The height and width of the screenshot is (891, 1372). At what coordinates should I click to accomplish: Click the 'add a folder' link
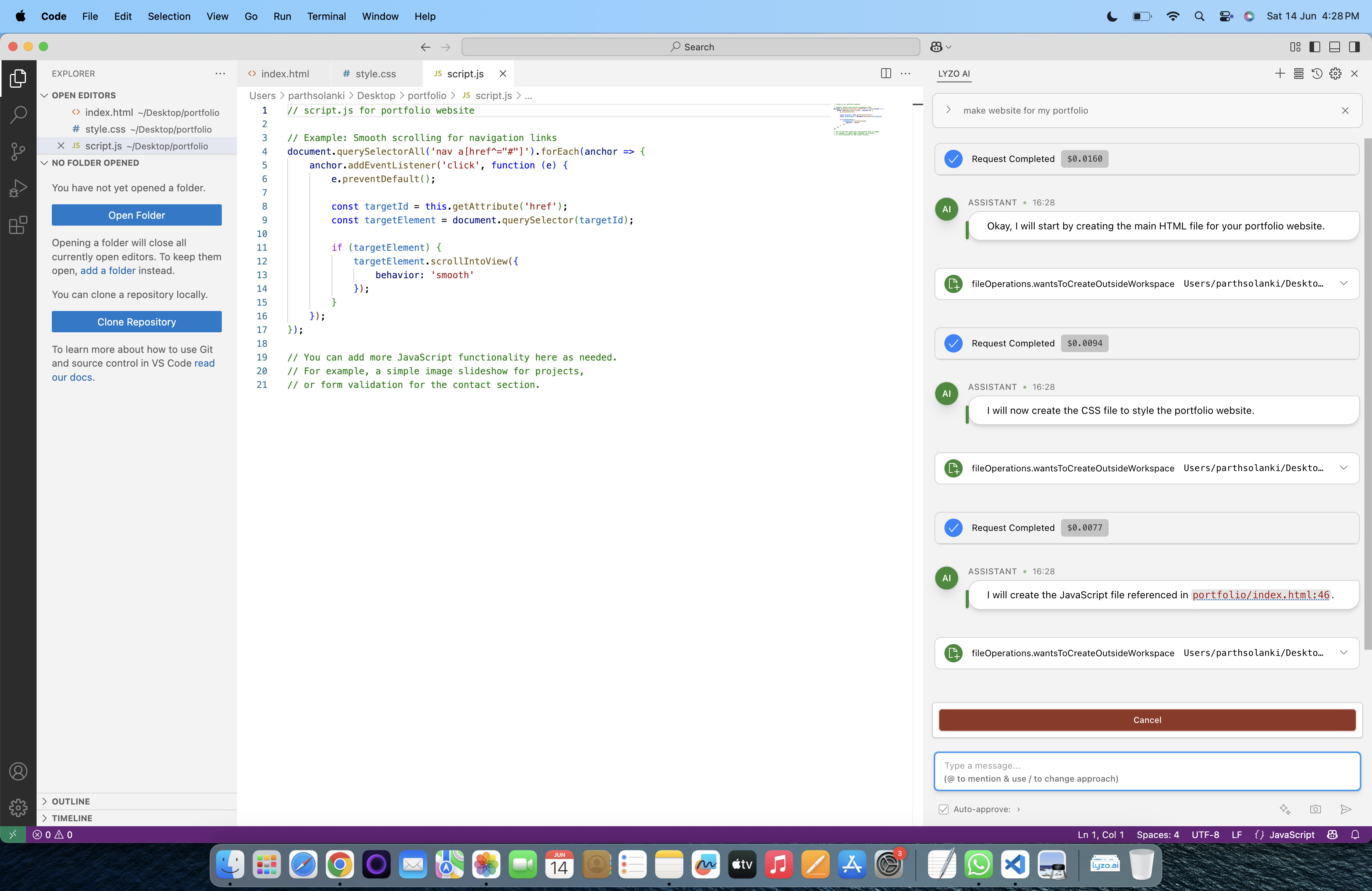(108, 270)
